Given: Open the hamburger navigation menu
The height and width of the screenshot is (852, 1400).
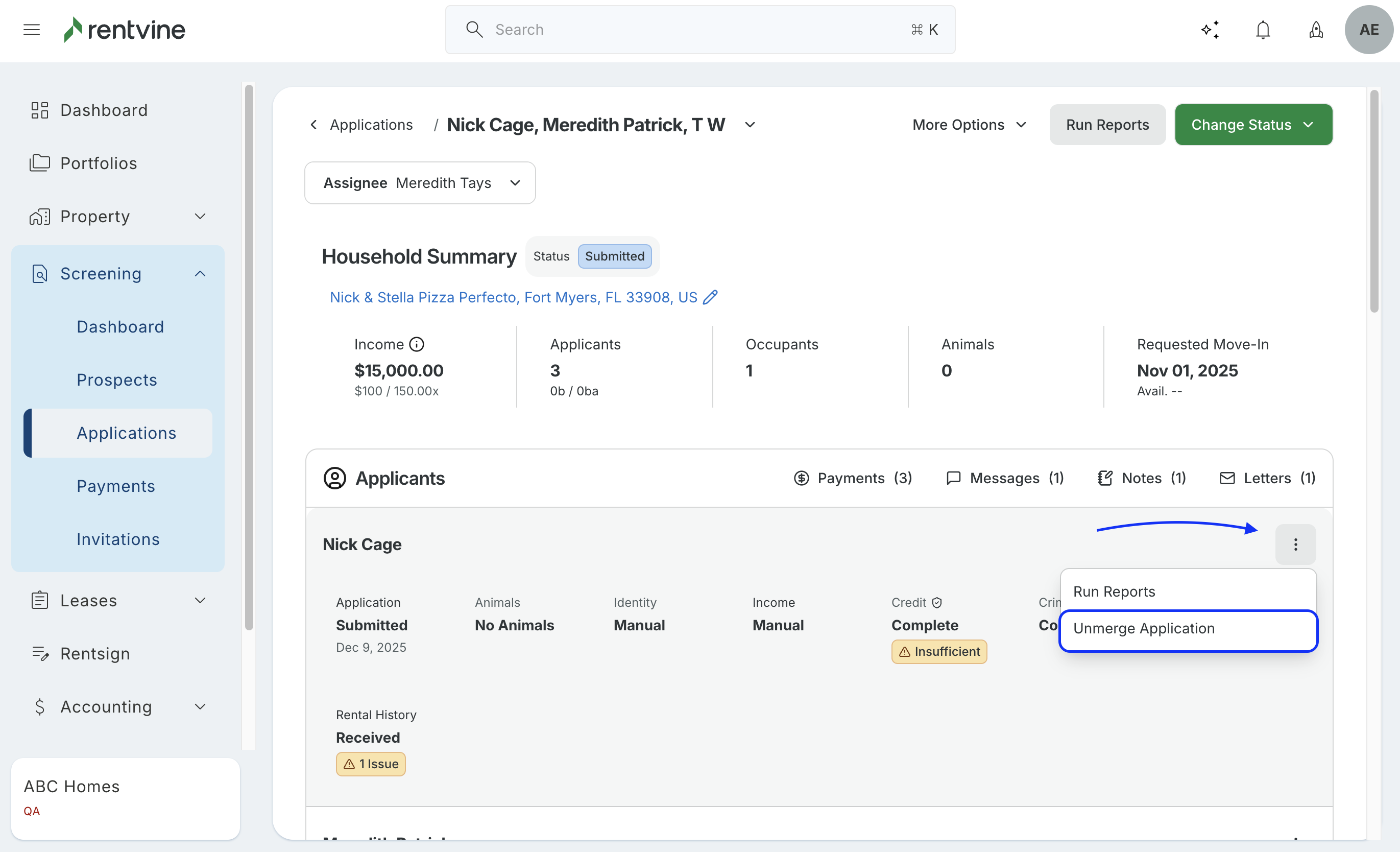Looking at the screenshot, I should point(32,30).
